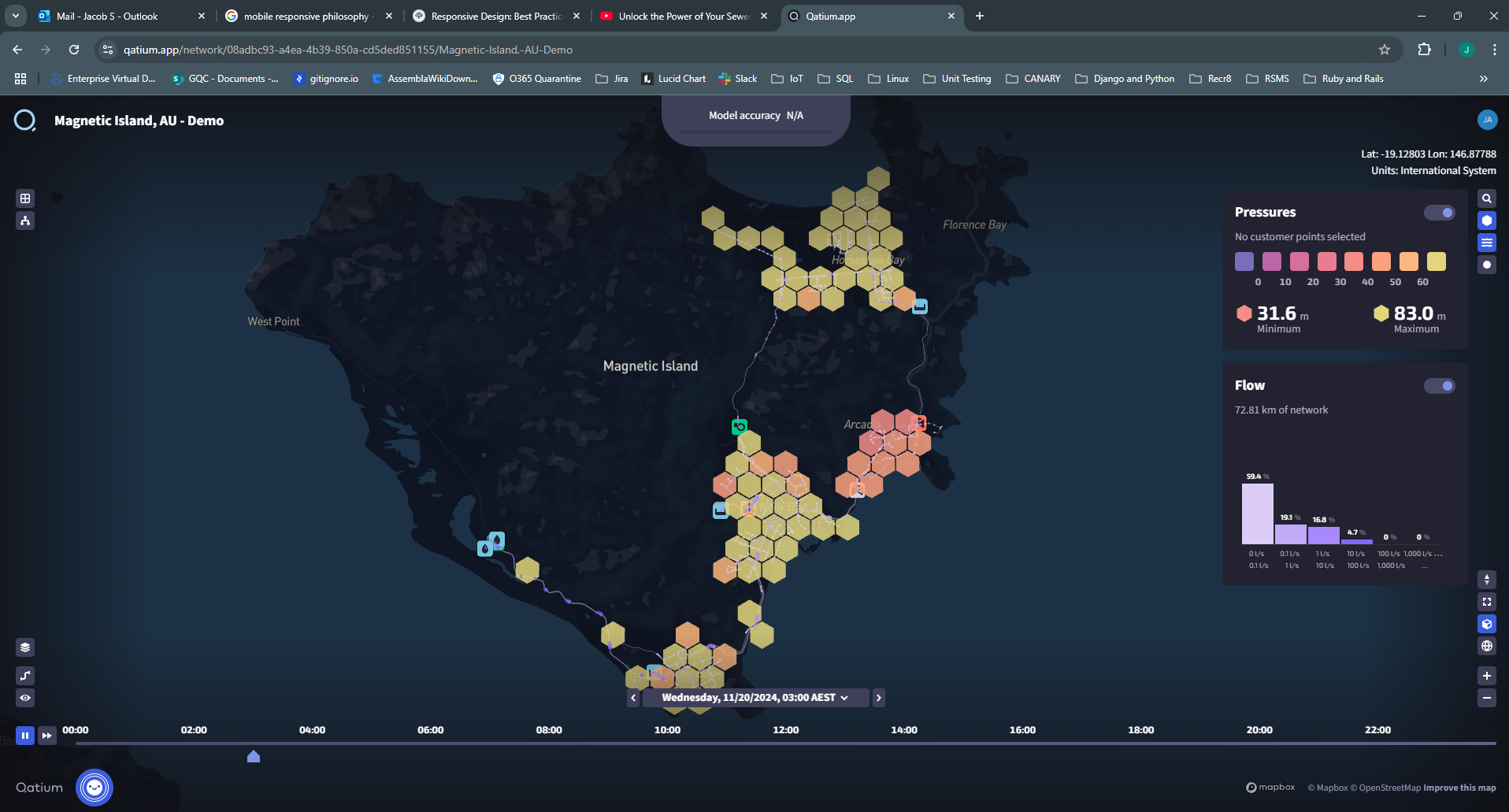The height and width of the screenshot is (812, 1509).
Task: Switch to the Responsive Design Best Practices tab
Action: pos(498,16)
